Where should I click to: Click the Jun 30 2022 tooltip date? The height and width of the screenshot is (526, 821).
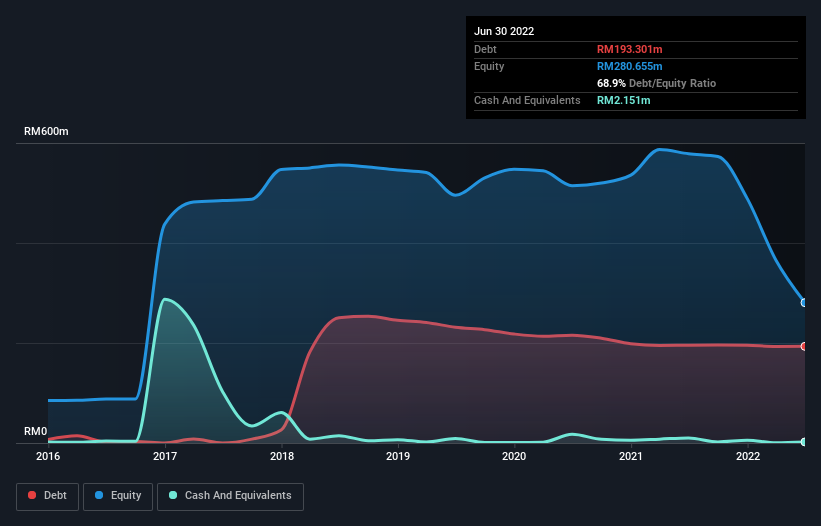click(504, 31)
